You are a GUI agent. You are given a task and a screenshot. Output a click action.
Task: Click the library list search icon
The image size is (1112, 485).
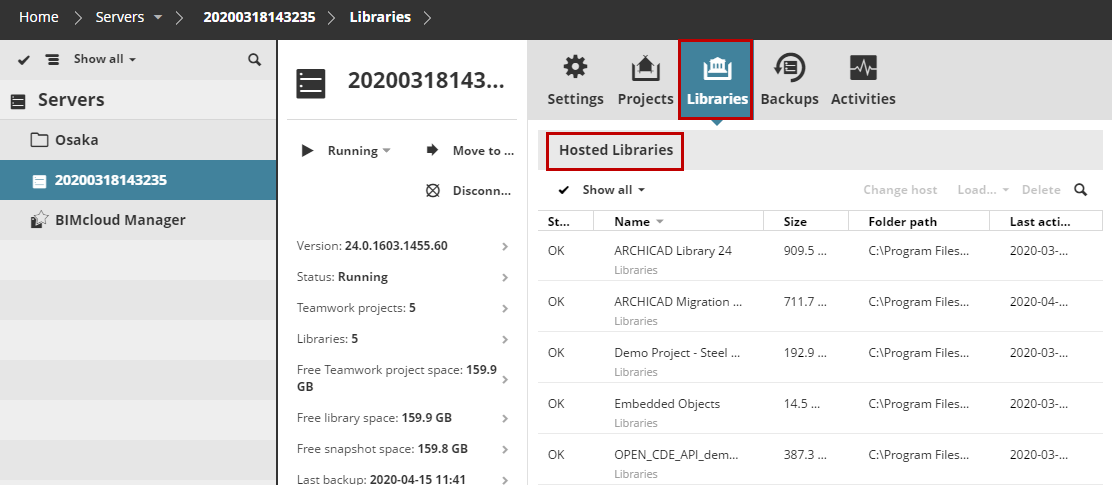tap(1081, 190)
